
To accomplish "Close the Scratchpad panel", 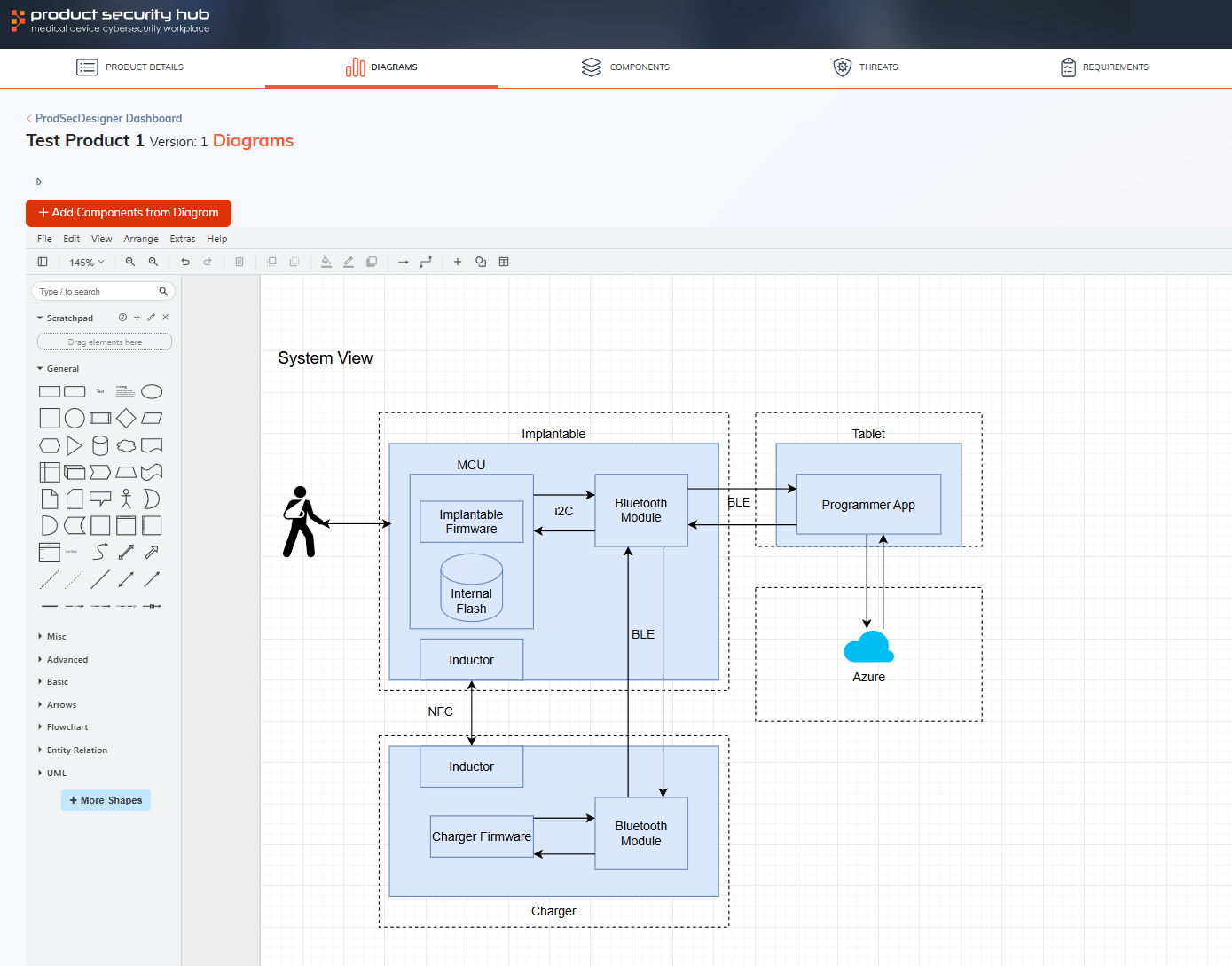I will (x=166, y=317).
